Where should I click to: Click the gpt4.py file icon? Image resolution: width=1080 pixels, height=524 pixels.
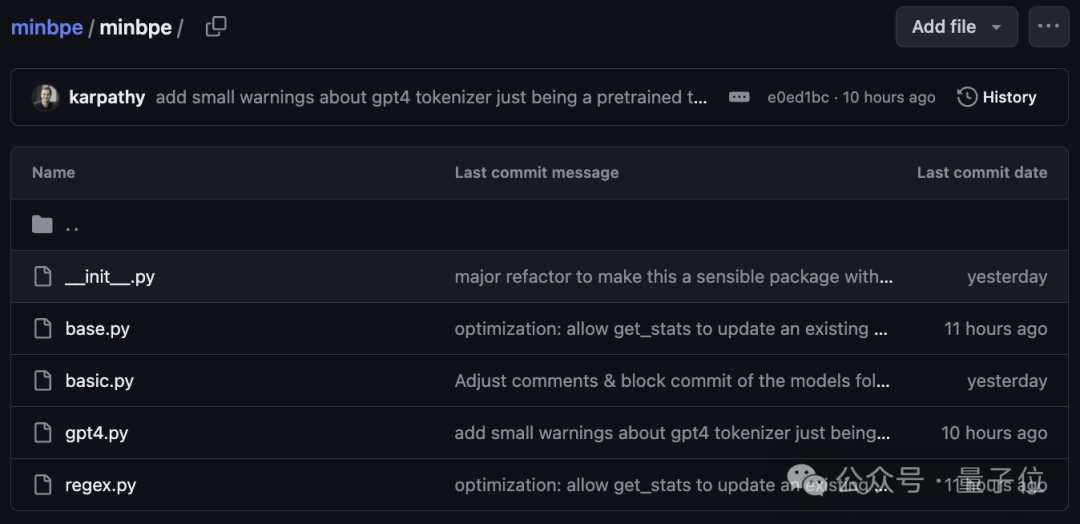[x=42, y=433]
